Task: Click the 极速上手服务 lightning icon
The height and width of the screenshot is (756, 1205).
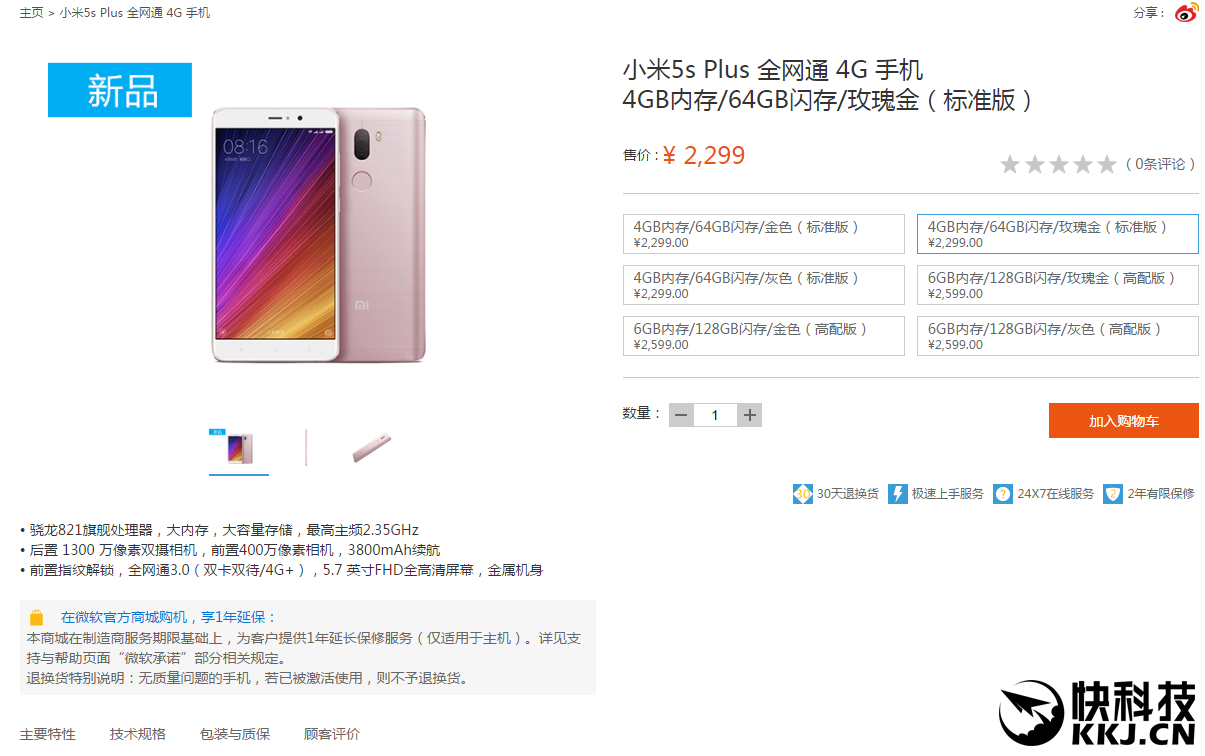Action: [x=897, y=494]
